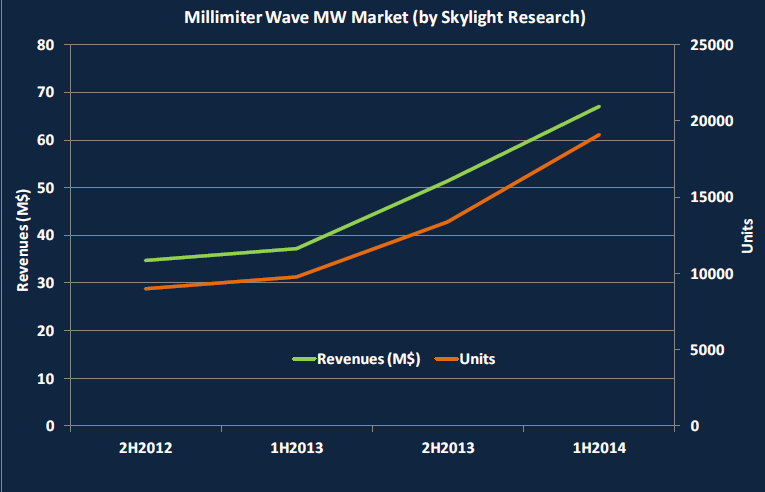Click the orange units line's 2H2012 start point

pyautogui.click(x=146, y=288)
